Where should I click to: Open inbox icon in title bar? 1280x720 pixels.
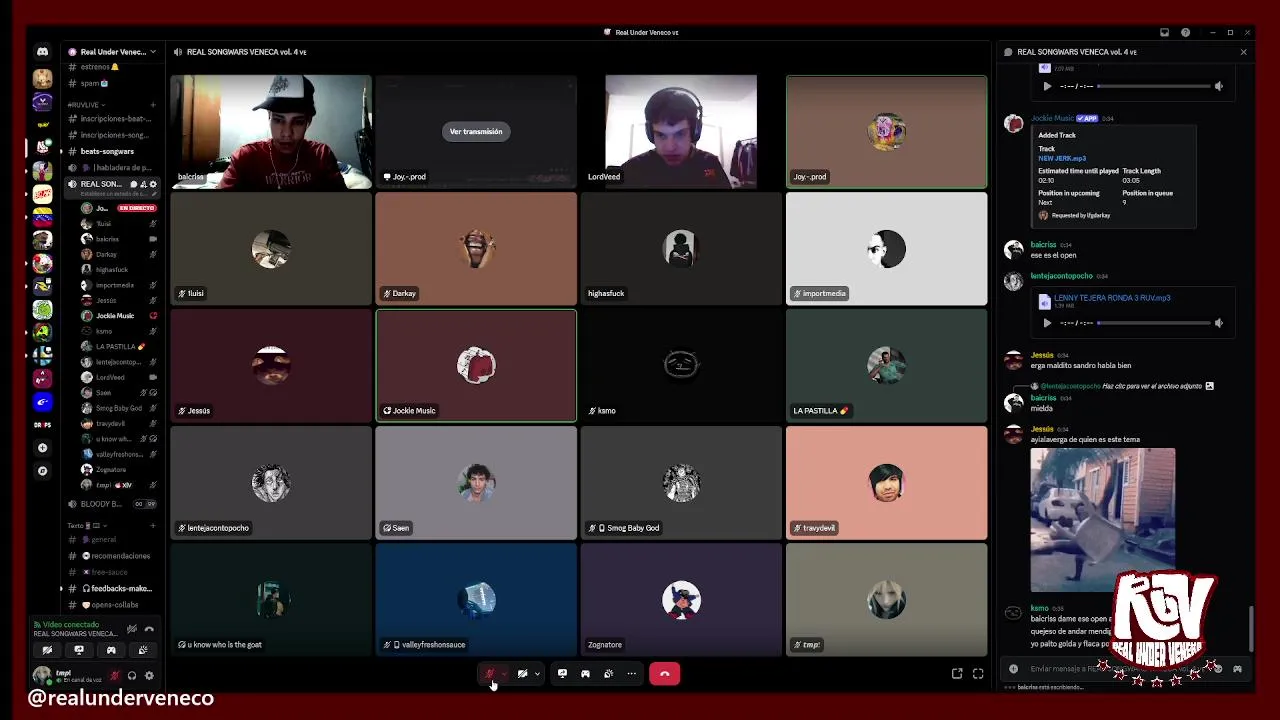1164,32
